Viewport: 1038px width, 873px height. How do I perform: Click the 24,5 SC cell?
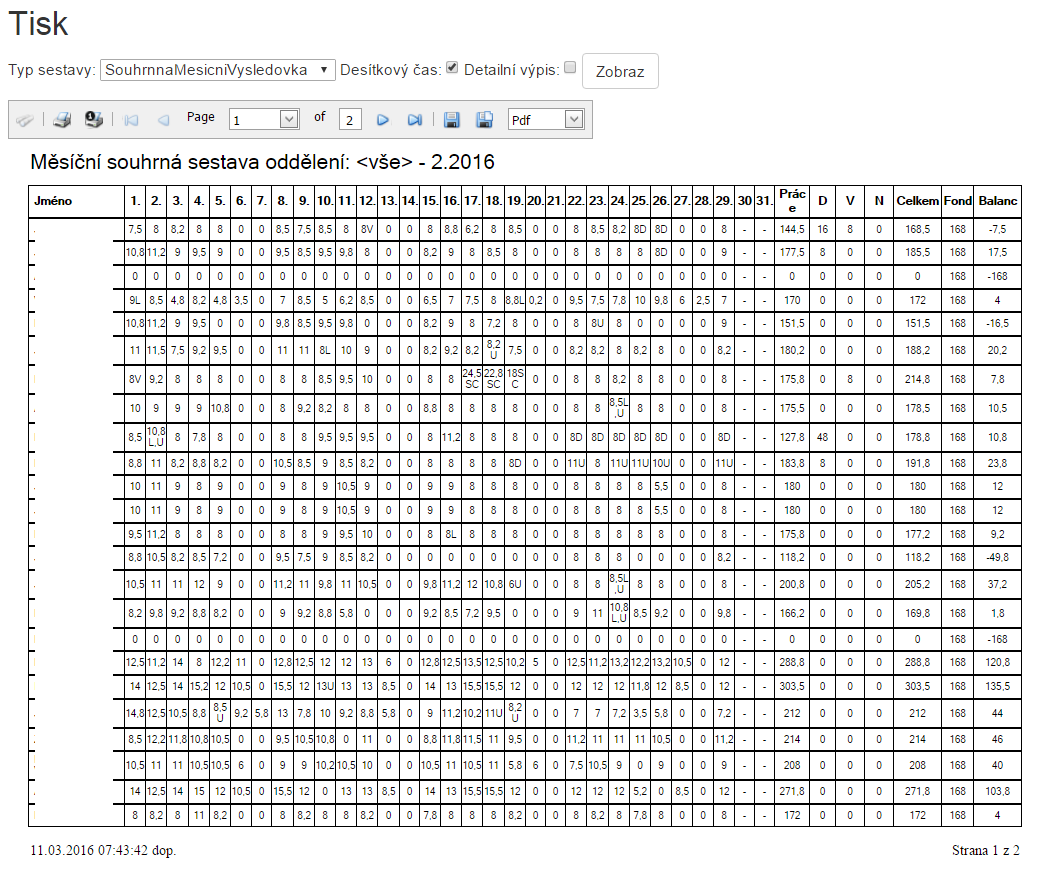471,379
